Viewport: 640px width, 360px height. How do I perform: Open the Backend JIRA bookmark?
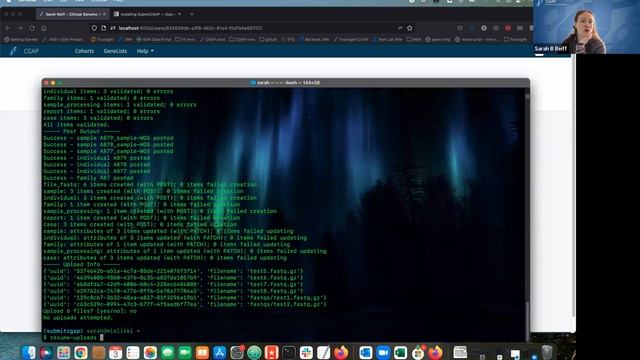(314, 40)
